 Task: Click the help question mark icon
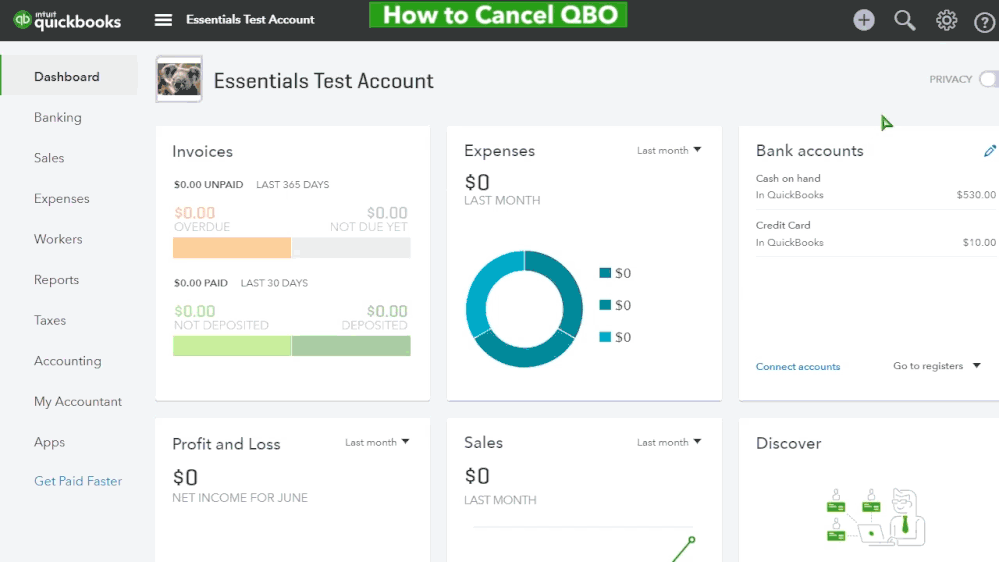(984, 21)
